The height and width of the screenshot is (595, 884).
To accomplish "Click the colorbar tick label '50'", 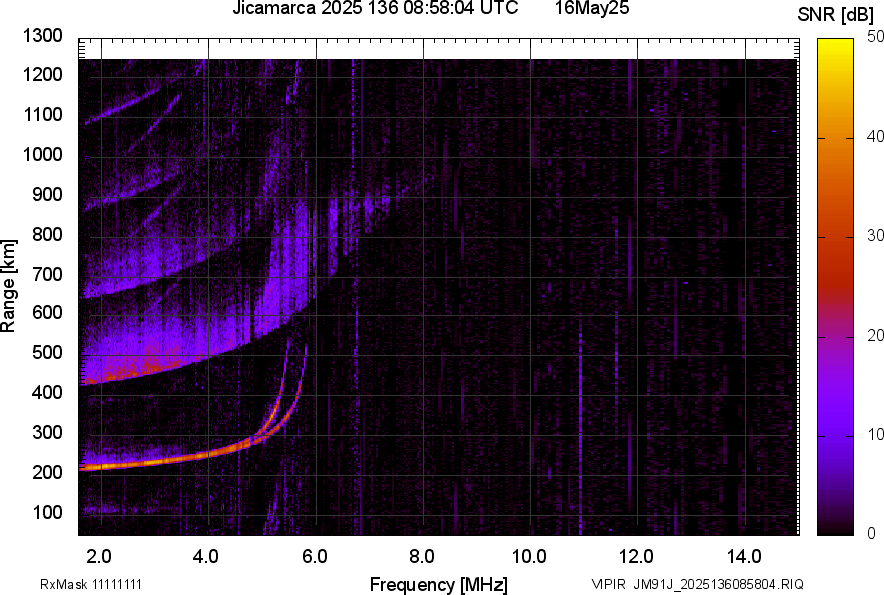I will 876,37.
